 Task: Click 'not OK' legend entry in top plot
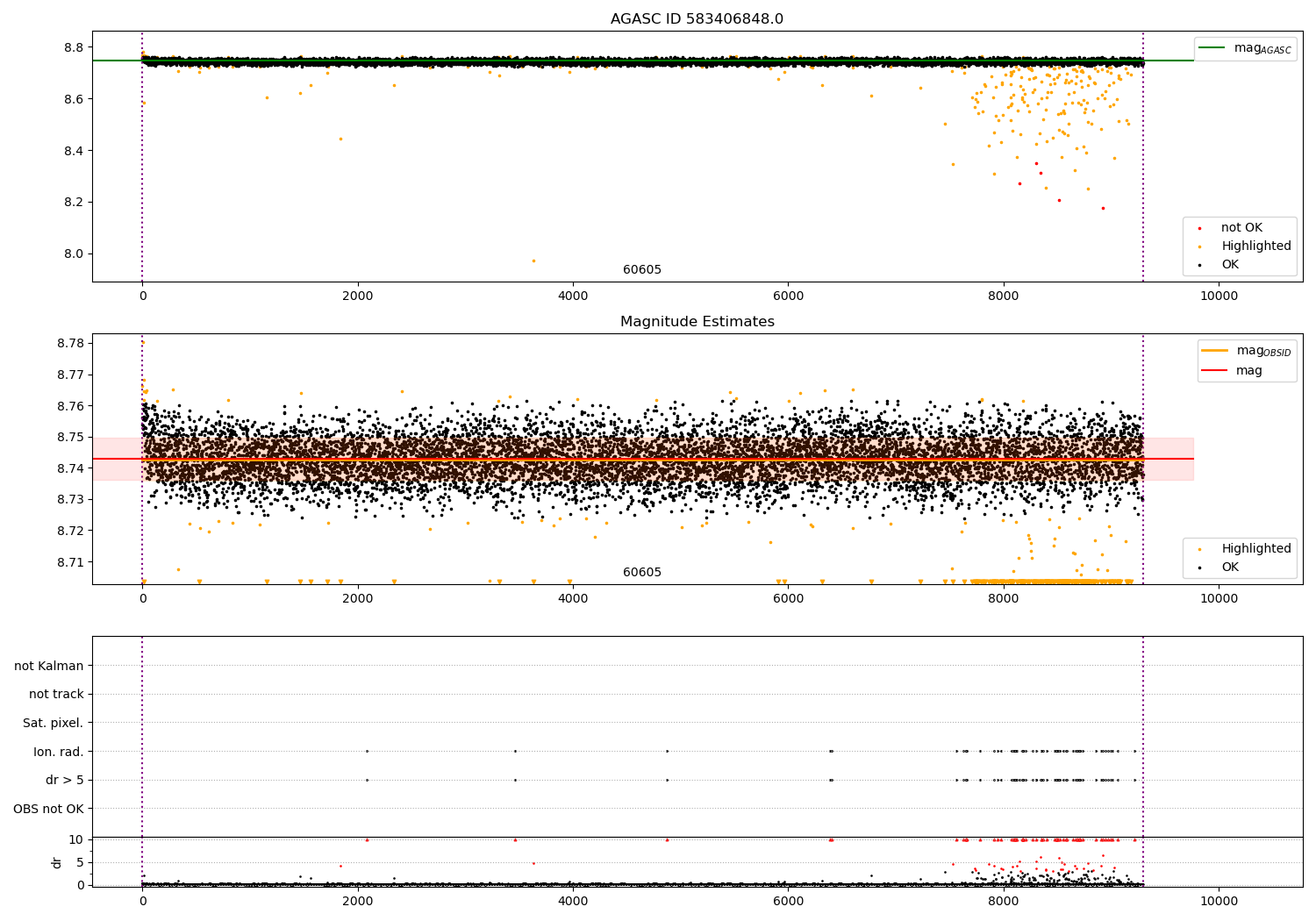pyautogui.click(x=1241, y=228)
